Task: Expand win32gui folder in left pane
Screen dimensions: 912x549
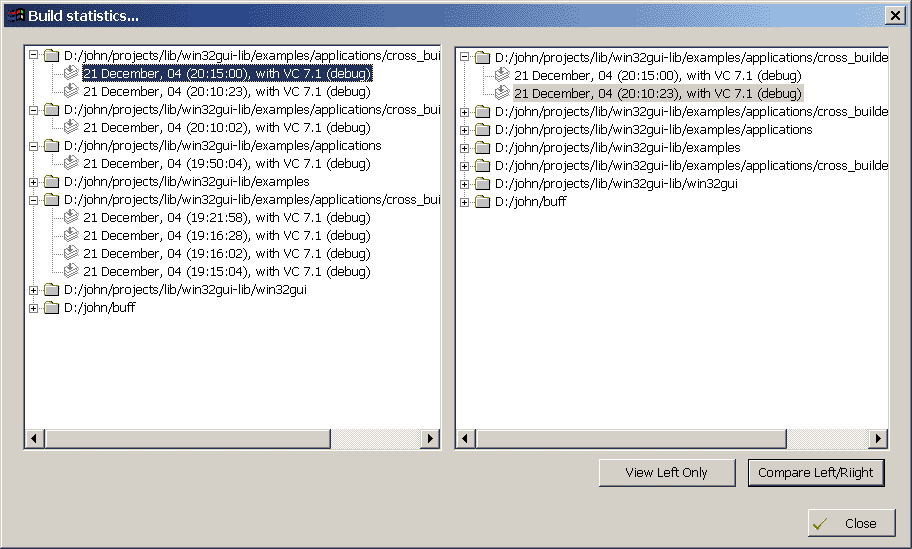Action: pos(35,290)
